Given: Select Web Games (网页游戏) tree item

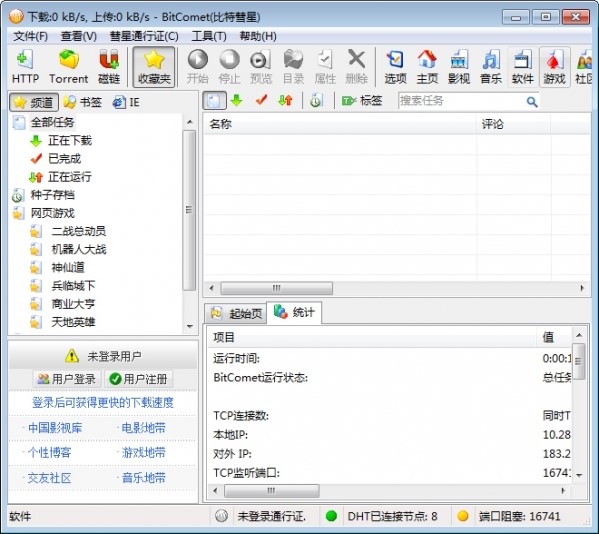Looking at the screenshot, I should [x=52, y=213].
